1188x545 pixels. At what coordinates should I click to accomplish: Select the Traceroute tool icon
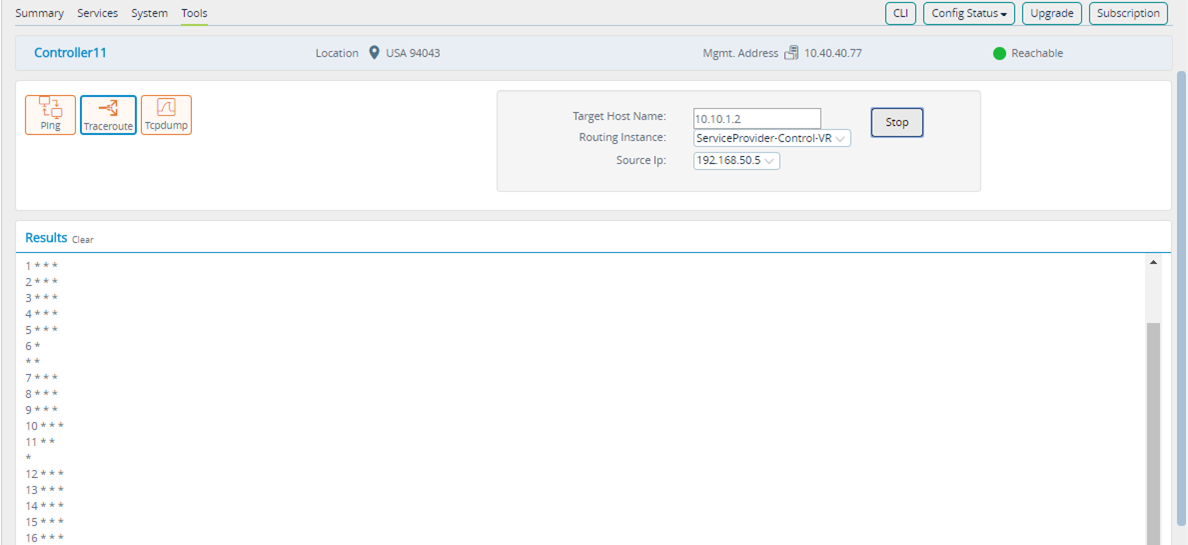click(x=108, y=114)
